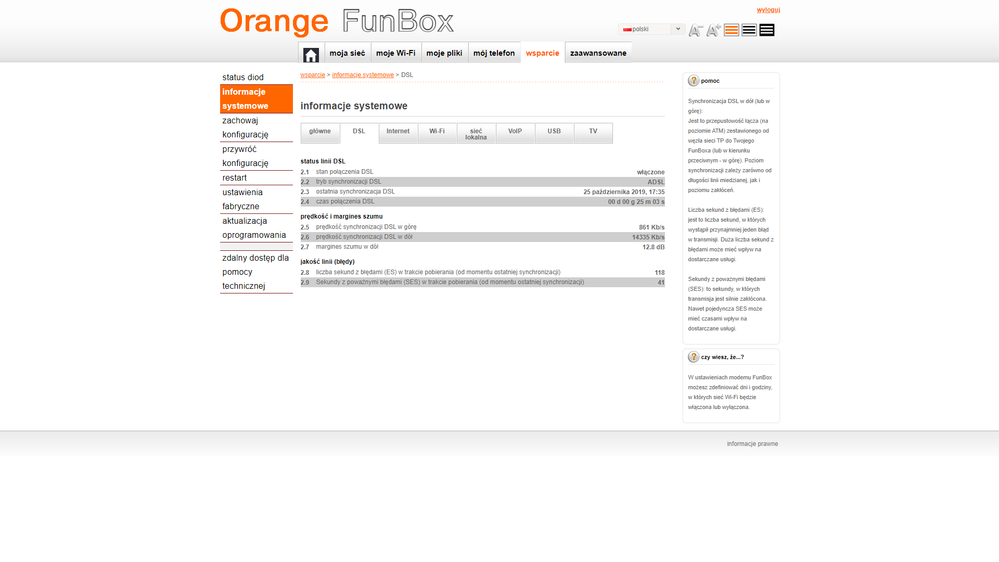The image size is (999, 562).
Task: Open the mój telefon menu
Action: click(x=494, y=53)
